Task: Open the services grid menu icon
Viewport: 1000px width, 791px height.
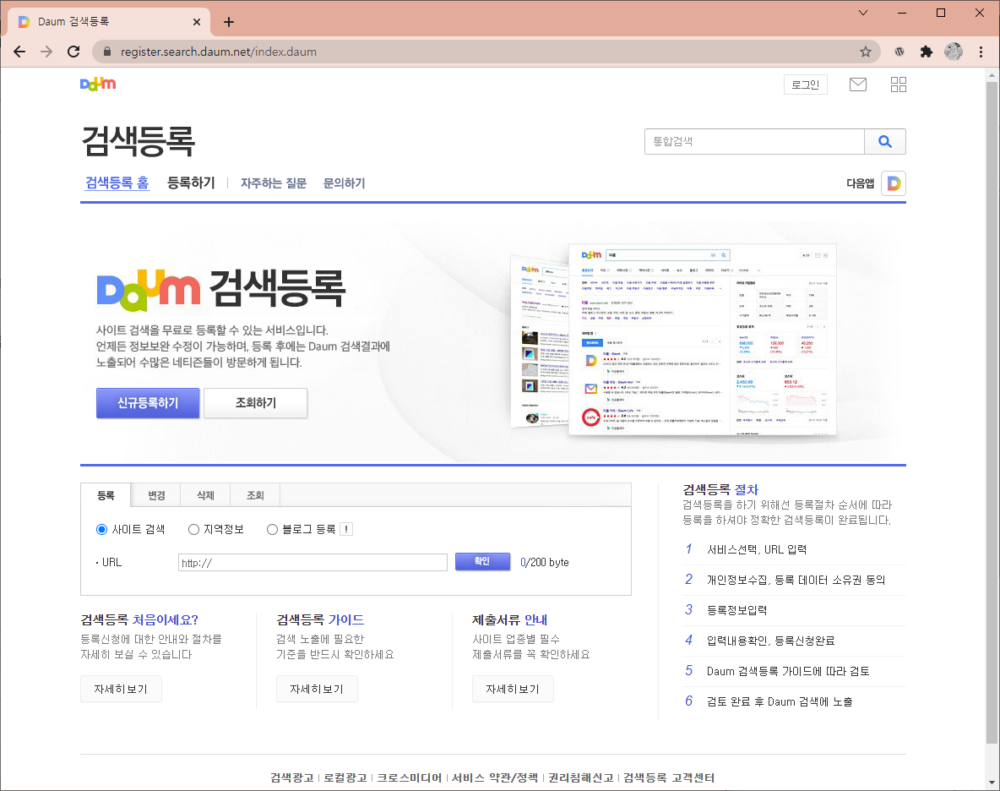Action: click(898, 85)
